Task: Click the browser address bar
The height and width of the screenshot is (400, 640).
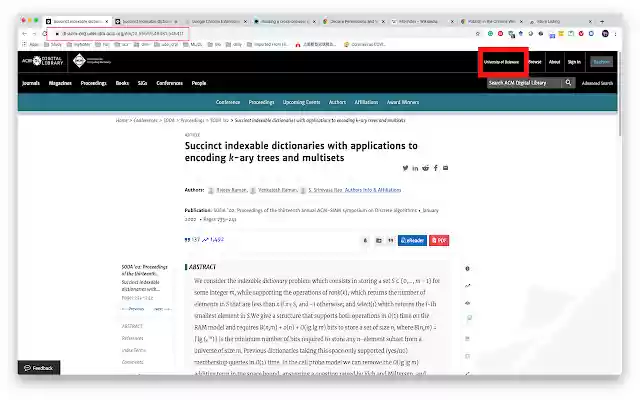Action: [x=118, y=34]
